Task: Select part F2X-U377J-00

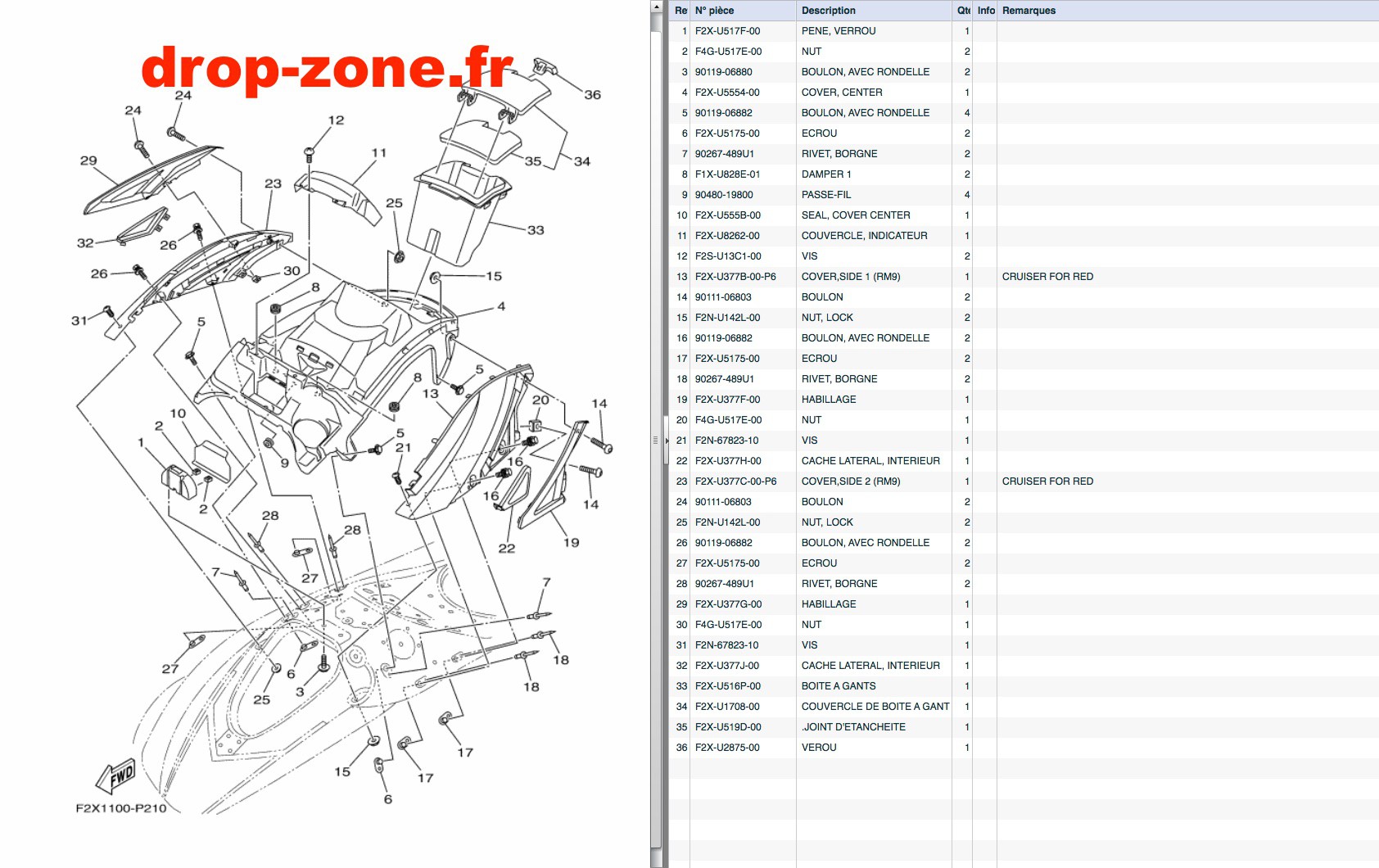Action: [727, 666]
